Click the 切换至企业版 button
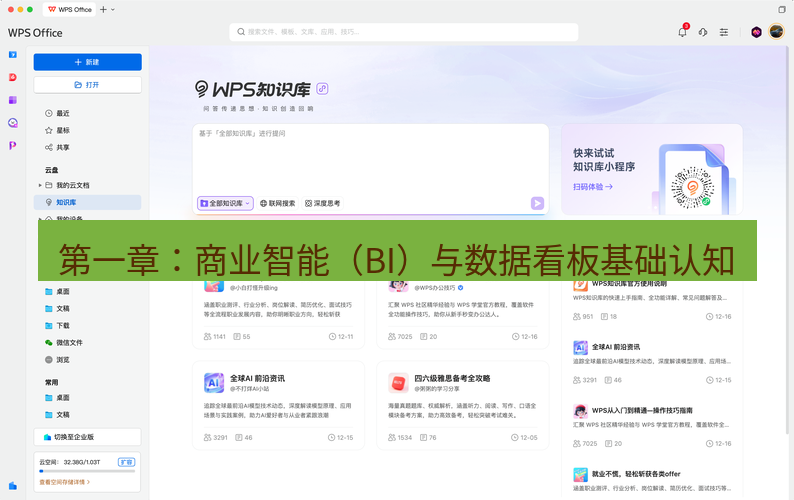 (88, 437)
